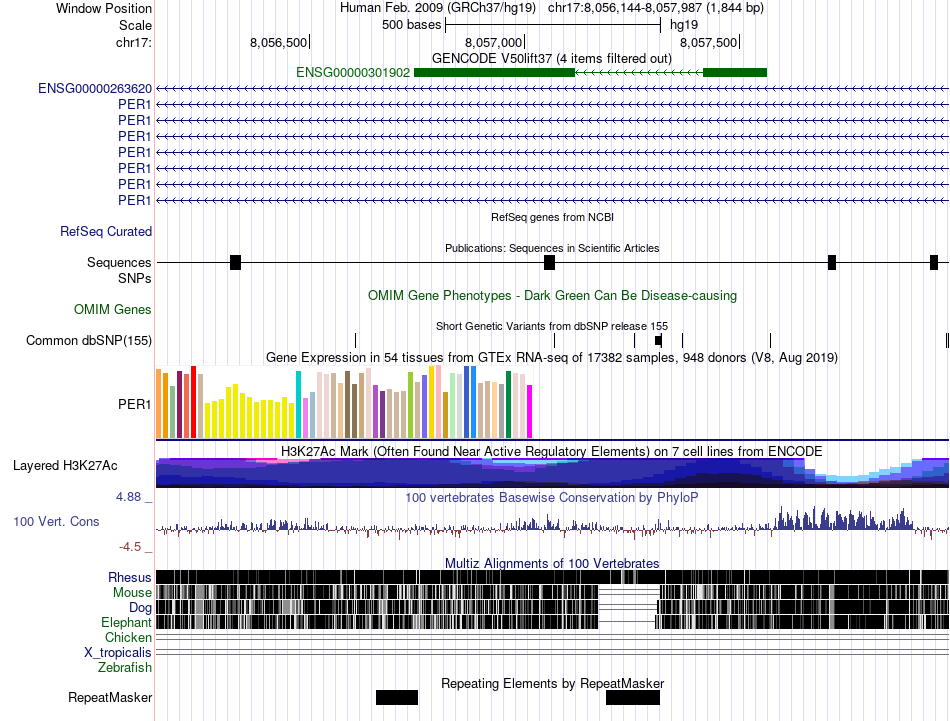Click the high-conservation PhyloP peak region

coord(844,519)
